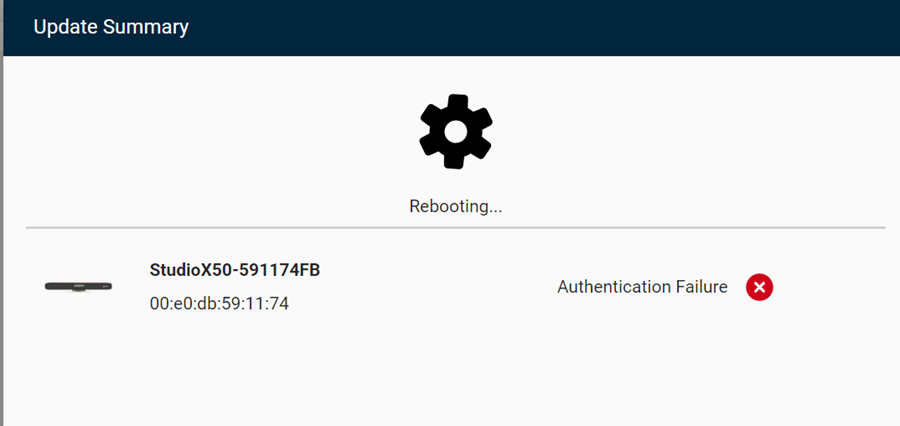Select the Studio X50 device image
This screenshot has width=900, height=426.
pos(79,287)
